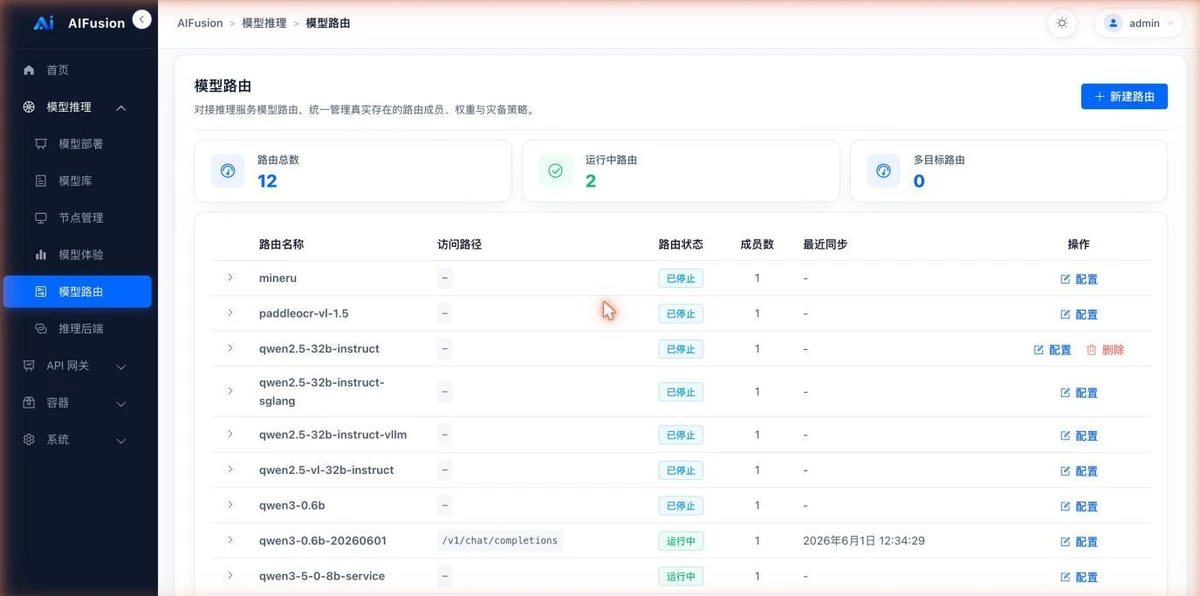Click the 模型体验 bar chart icon
Image resolution: width=1200 pixels, height=596 pixels.
41,255
